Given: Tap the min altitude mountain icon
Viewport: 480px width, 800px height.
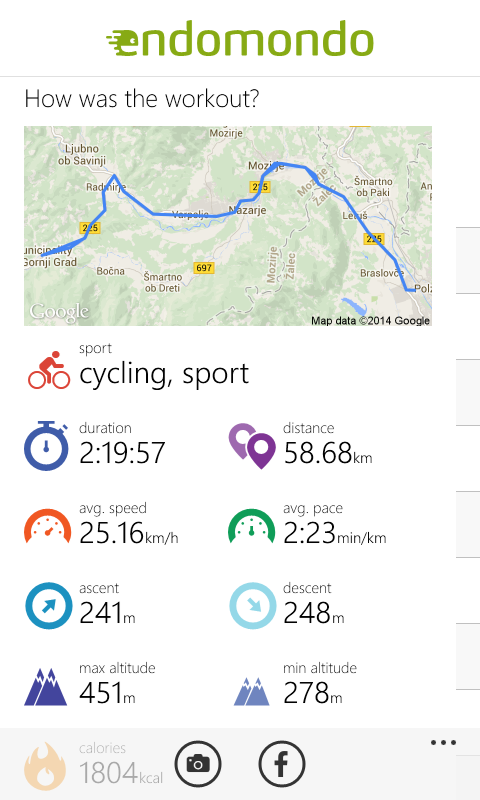Looking at the screenshot, I should (251, 691).
